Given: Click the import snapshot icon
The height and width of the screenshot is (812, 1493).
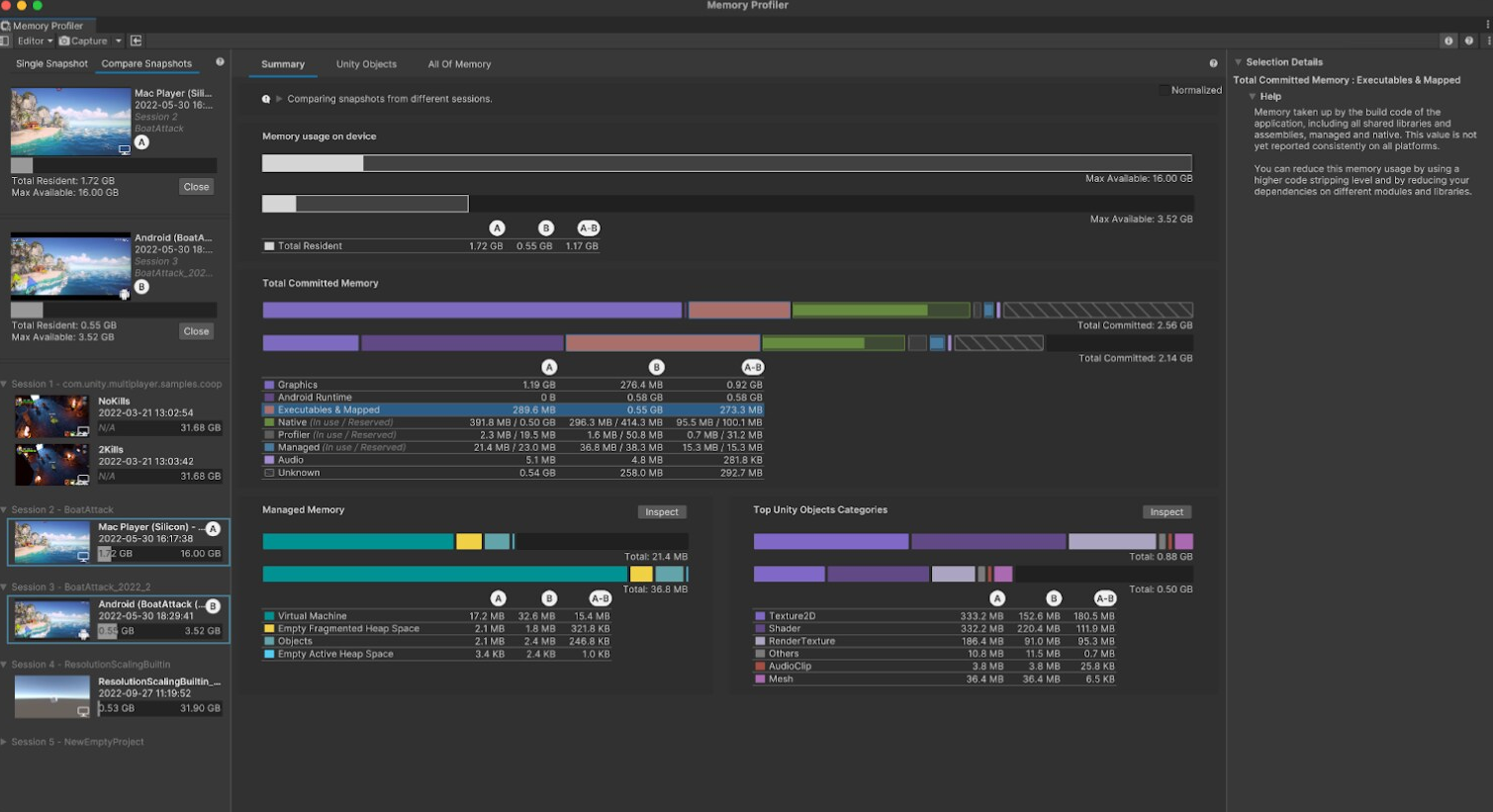Looking at the screenshot, I should click(136, 41).
